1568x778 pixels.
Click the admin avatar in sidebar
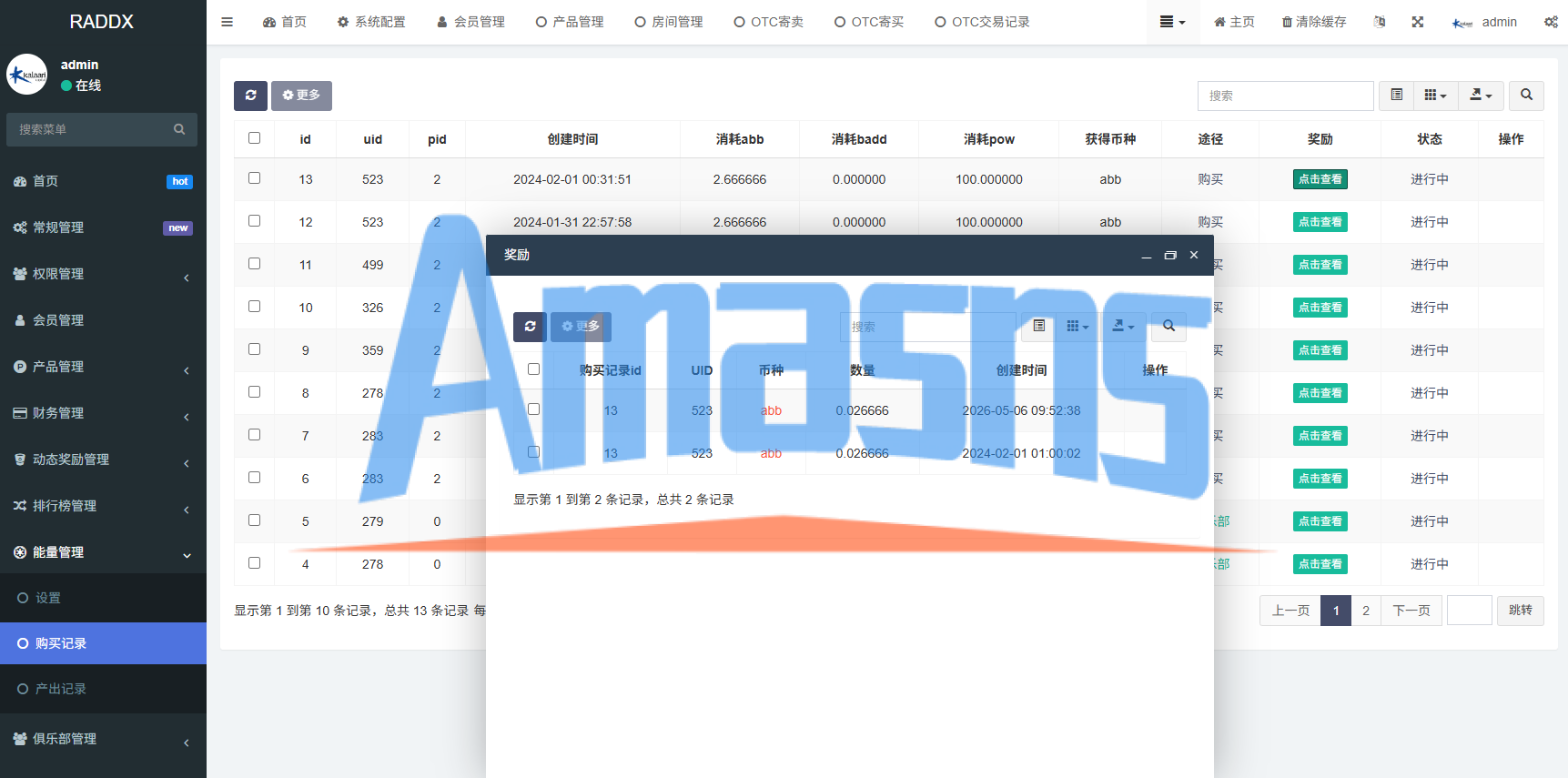point(27,75)
